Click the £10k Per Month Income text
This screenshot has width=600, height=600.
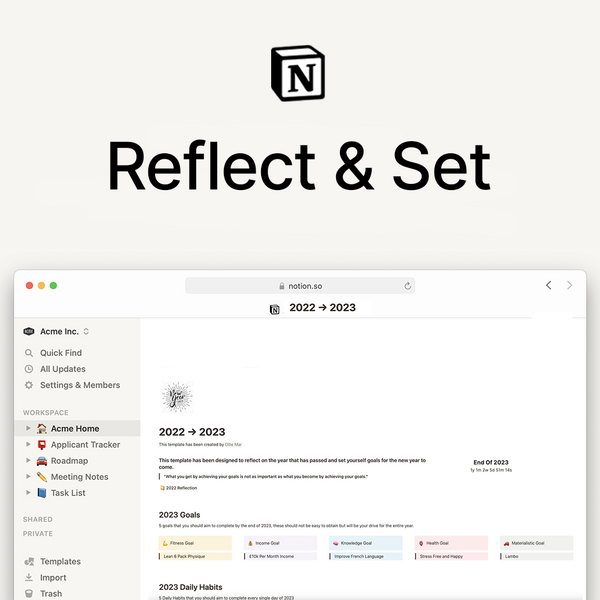point(272,556)
